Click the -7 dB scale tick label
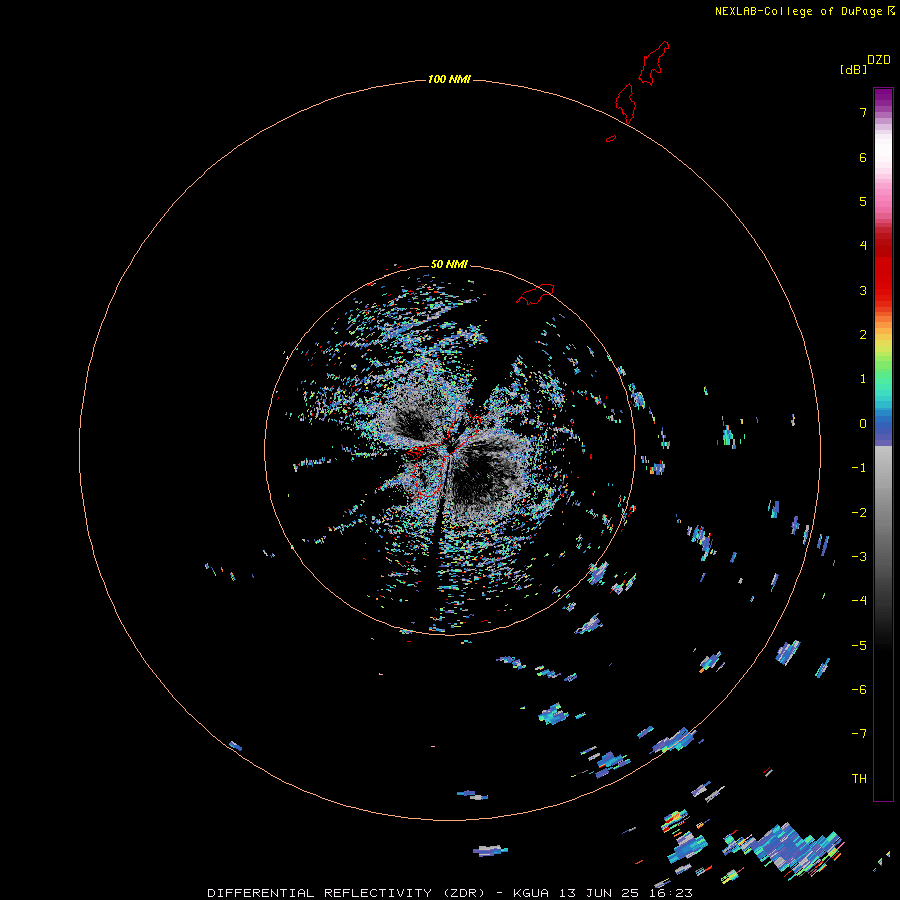The image size is (900, 900). pyautogui.click(x=859, y=734)
